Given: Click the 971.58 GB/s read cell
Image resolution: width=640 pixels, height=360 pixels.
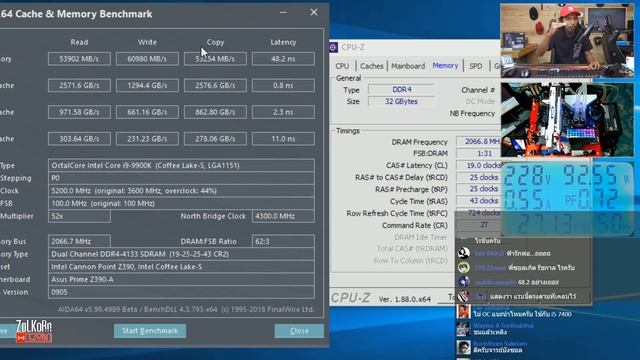Looking at the screenshot, I should [x=79, y=112].
